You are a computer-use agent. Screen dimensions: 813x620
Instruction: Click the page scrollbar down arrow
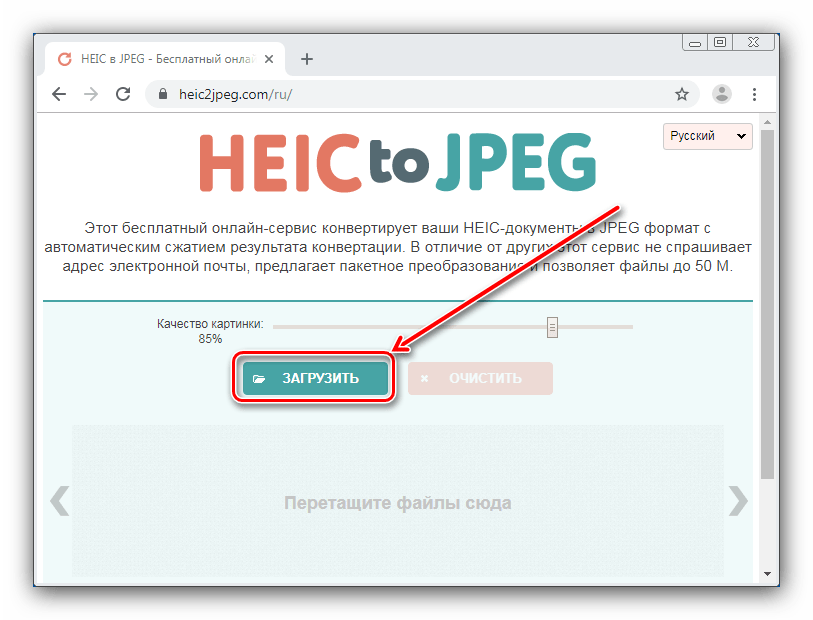pos(767,574)
